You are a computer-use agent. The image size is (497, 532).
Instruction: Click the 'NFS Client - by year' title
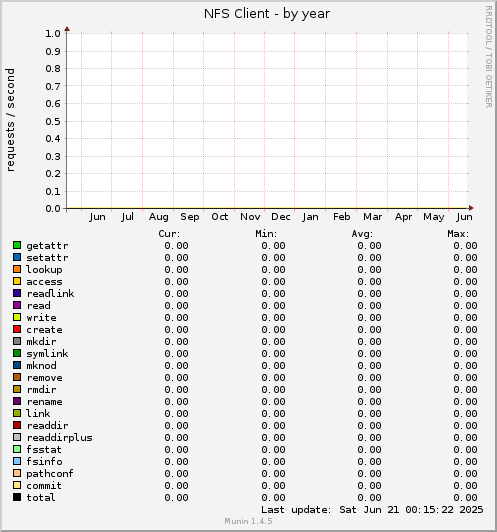coord(267,14)
